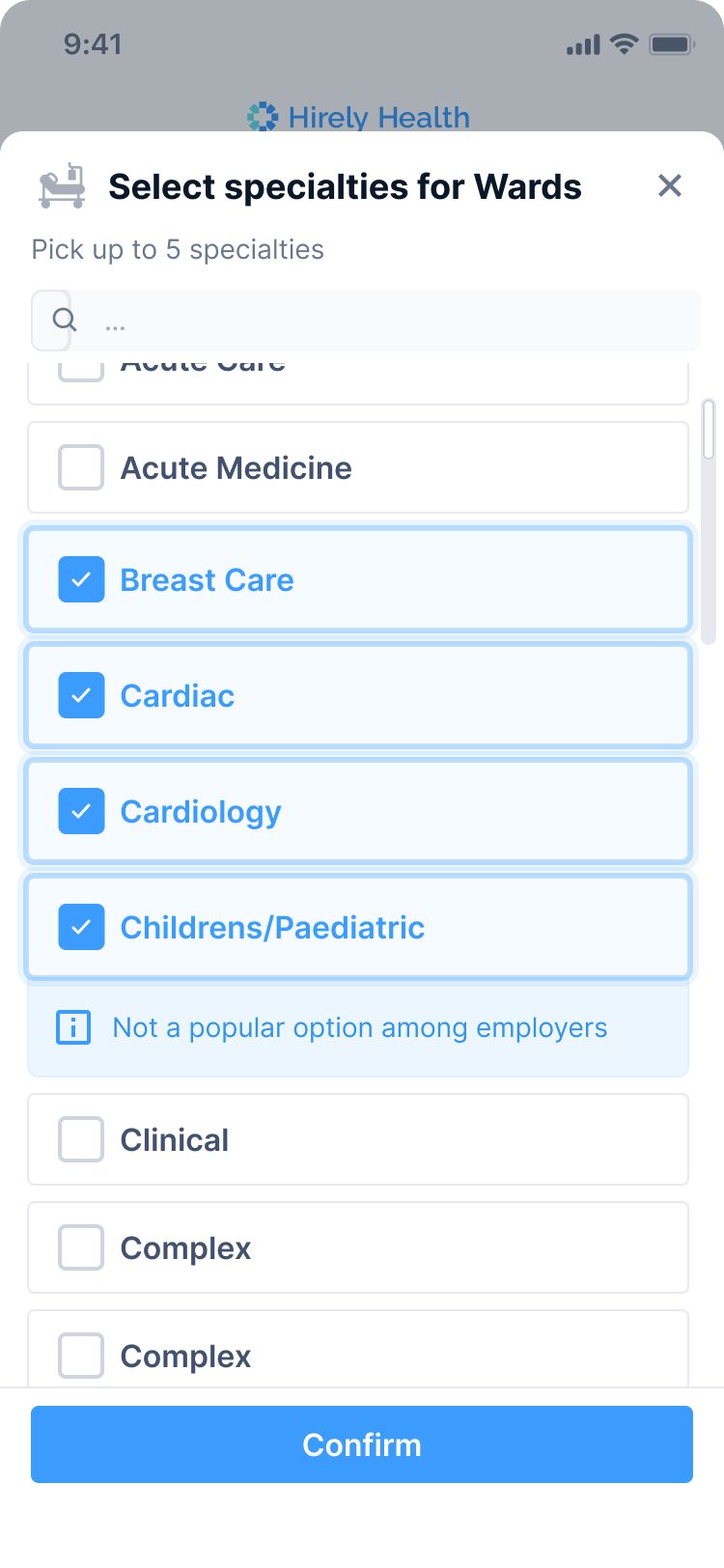Tap the Hirely Health header title
The height and width of the screenshot is (1568, 724).
(x=378, y=118)
